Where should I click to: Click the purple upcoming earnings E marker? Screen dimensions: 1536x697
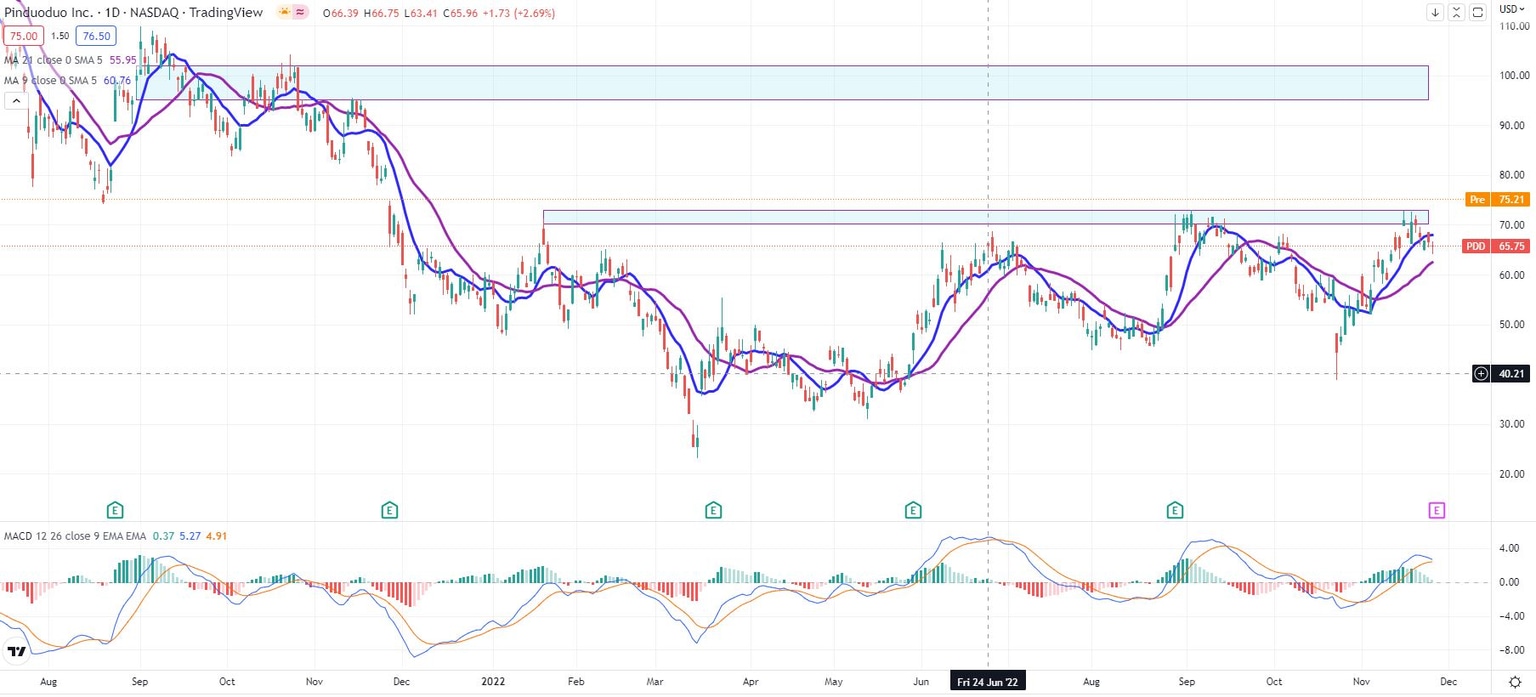(x=1436, y=510)
